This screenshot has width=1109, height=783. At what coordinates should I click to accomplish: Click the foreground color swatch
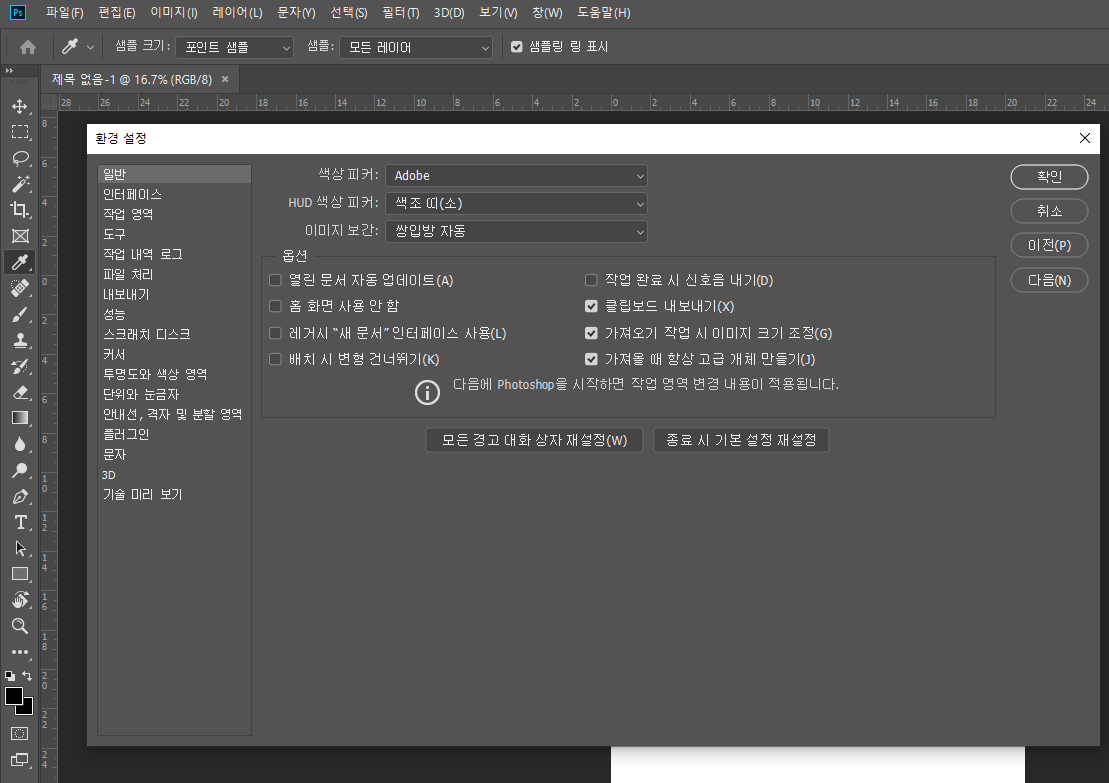click(x=13, y=696)
